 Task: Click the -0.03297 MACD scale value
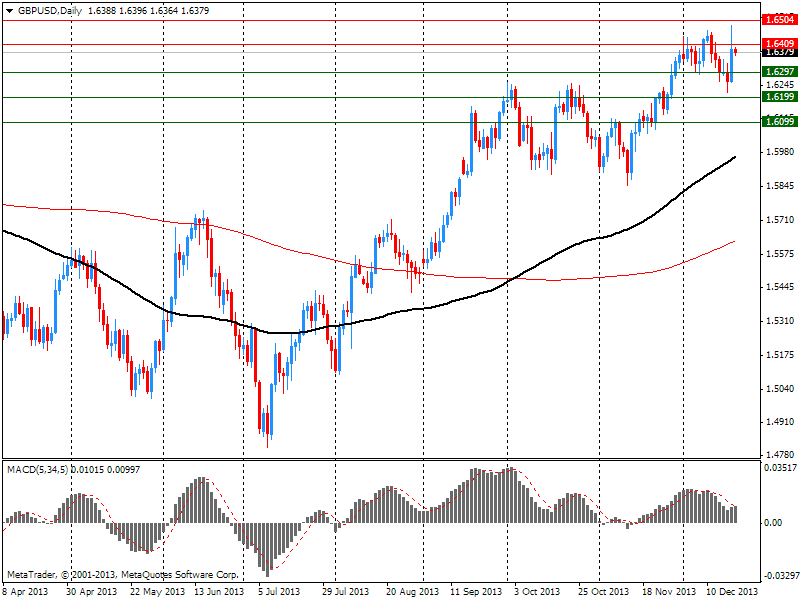coord(780,576)
